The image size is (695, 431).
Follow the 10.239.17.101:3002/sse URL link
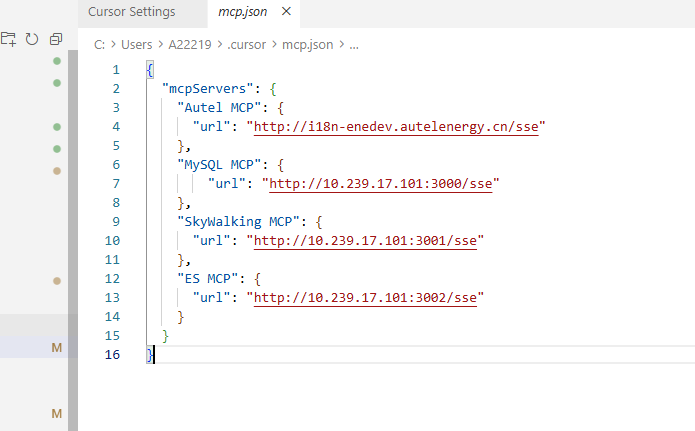[x=365, y=298]
